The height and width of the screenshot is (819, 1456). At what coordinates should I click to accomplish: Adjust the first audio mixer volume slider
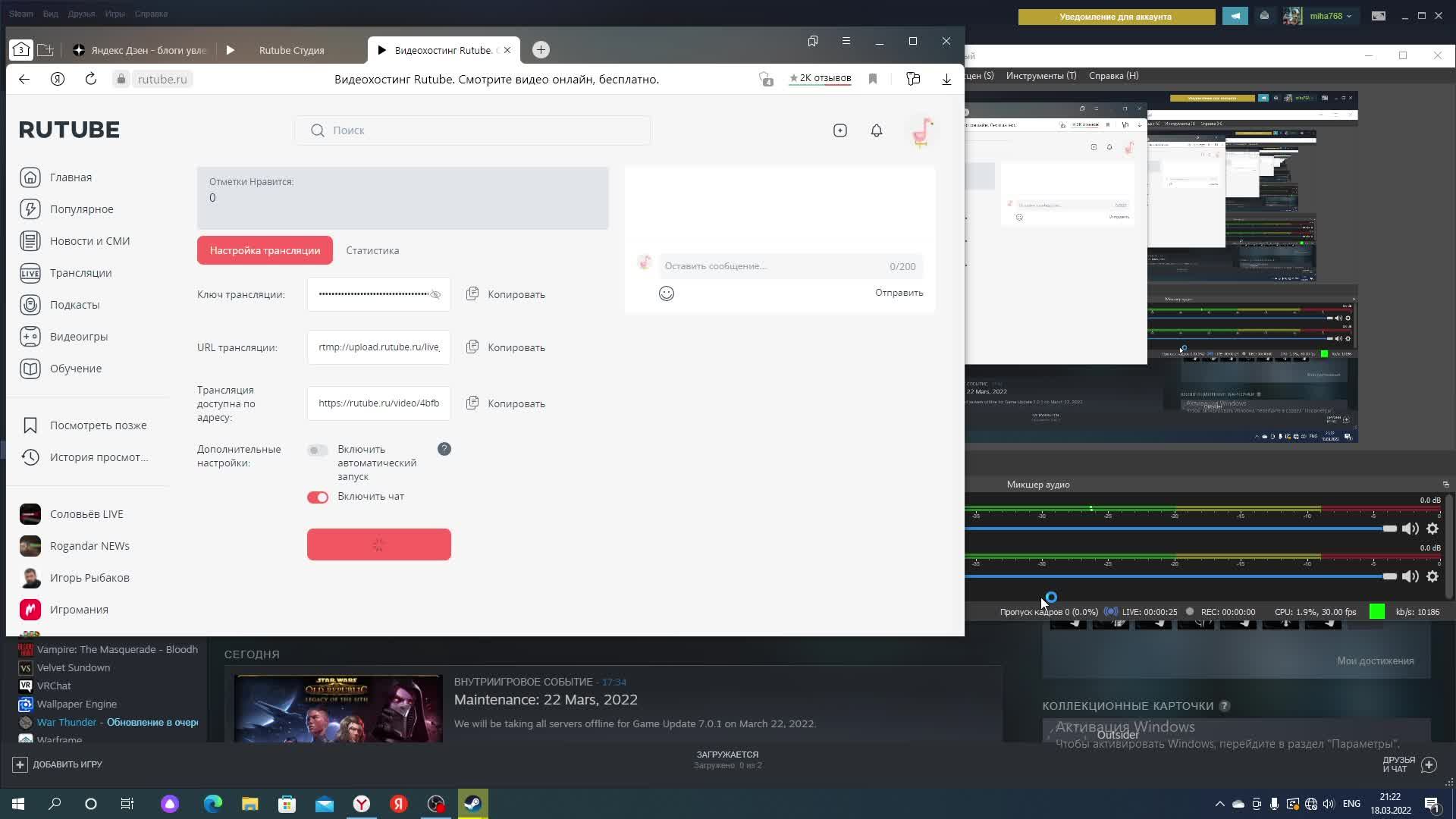click(x=1389, y=529)
